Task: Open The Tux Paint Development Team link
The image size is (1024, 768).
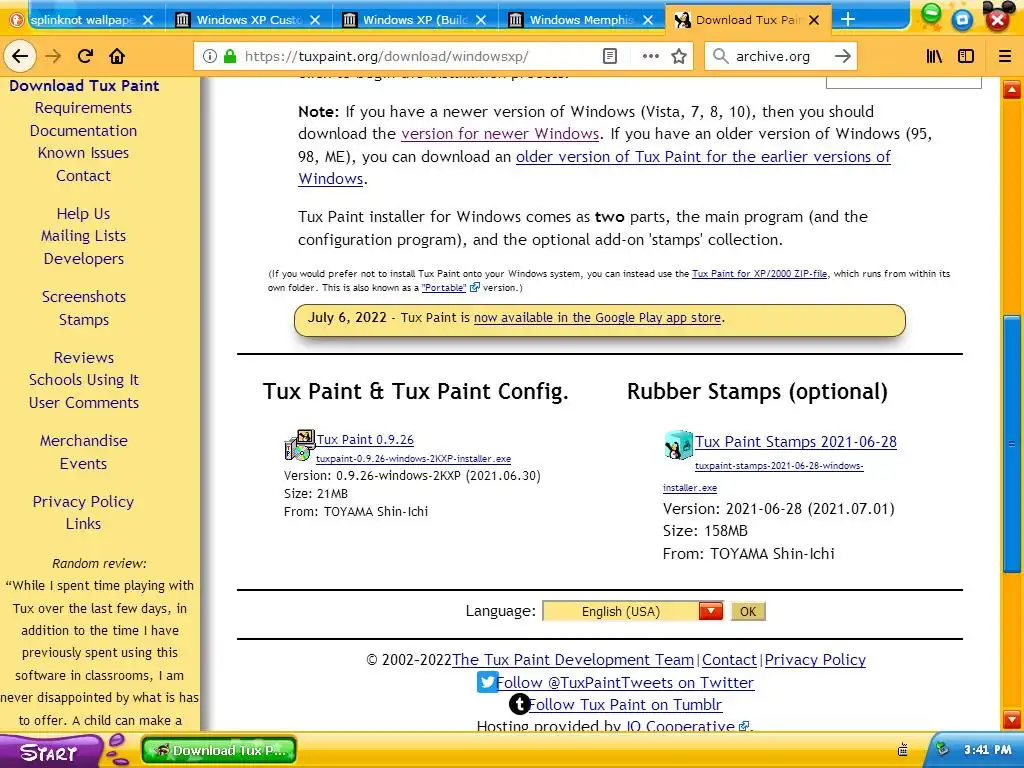Action: (x=573, y=660)
